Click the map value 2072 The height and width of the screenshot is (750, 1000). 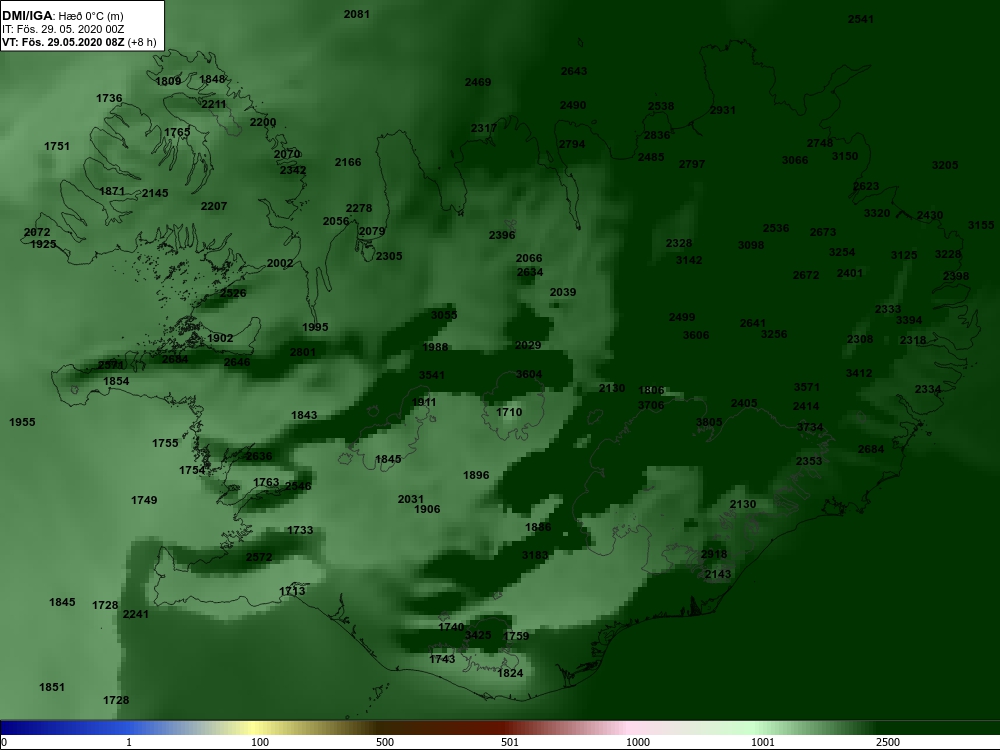[37, 232]
